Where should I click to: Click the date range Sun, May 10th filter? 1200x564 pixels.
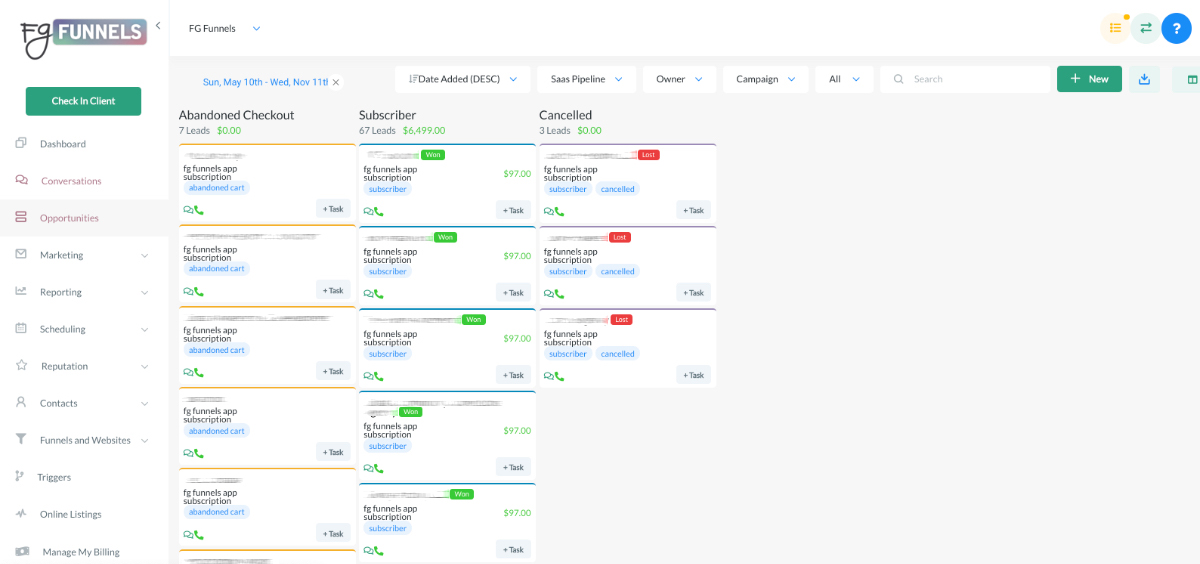pyautogui.click(x=265, y=82)
